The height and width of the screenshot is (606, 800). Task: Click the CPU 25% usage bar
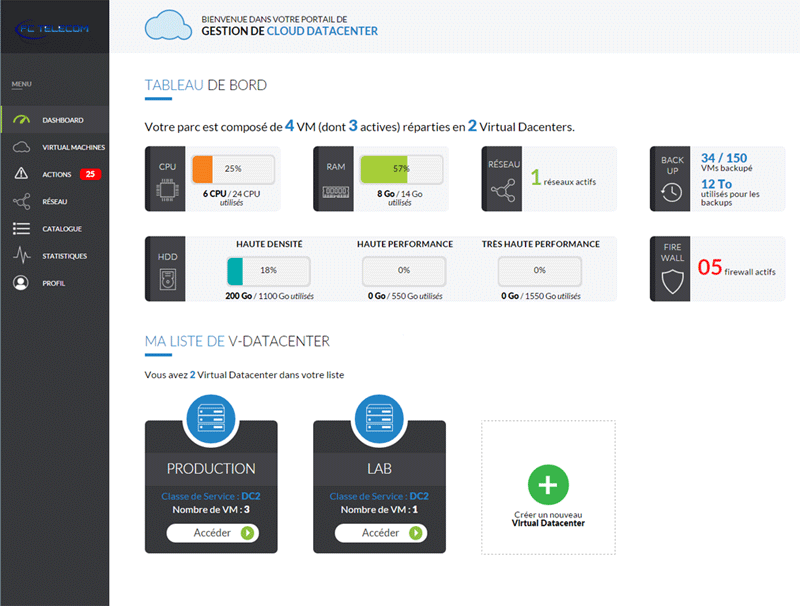click(x=232, y=169)
